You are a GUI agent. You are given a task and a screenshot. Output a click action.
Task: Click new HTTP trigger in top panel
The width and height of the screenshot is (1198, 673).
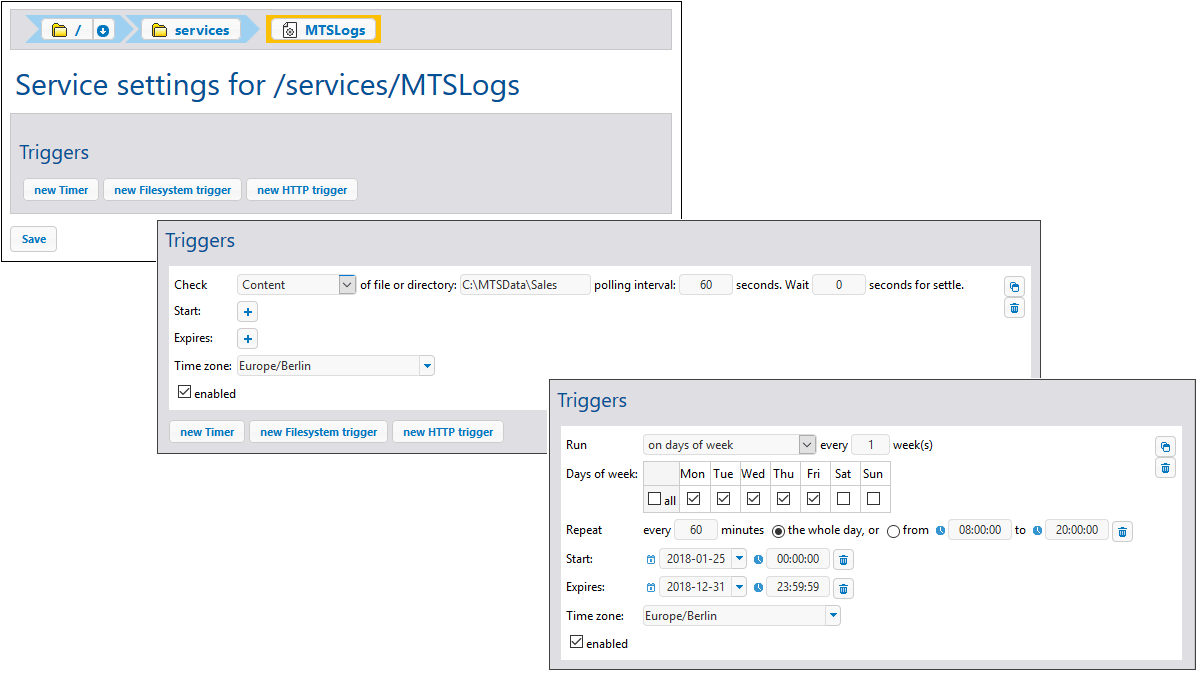coord(302,190)
